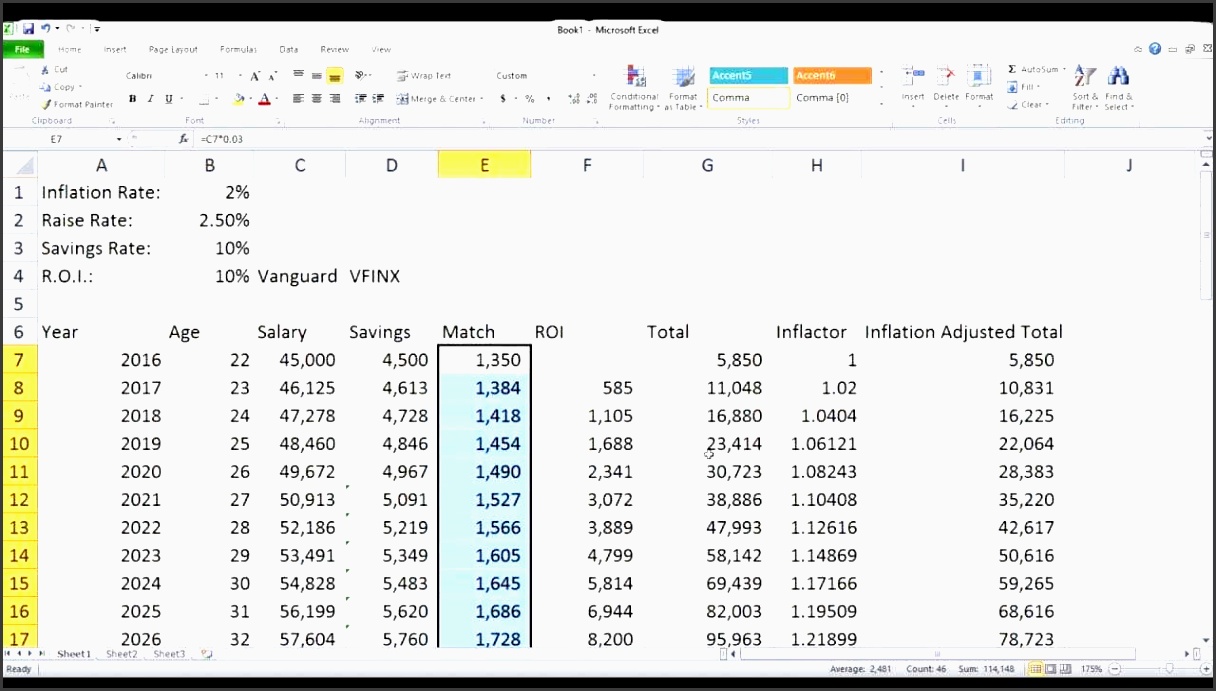Screen dimensions: 1216x691
Task: Increase the font size
Action: pos(255,76)
